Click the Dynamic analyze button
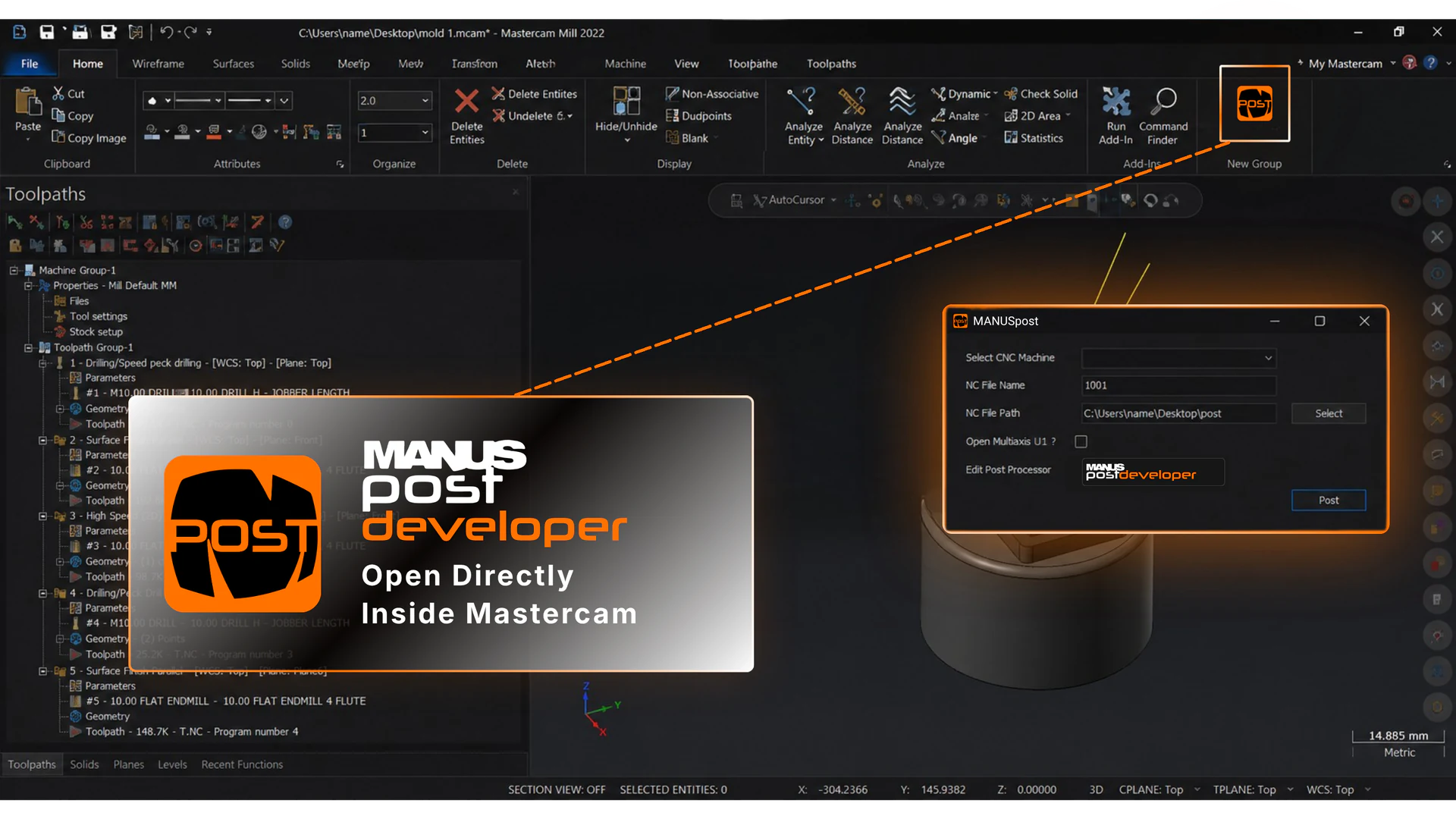Screen dimensions: 1456x819 click(963, 93)
